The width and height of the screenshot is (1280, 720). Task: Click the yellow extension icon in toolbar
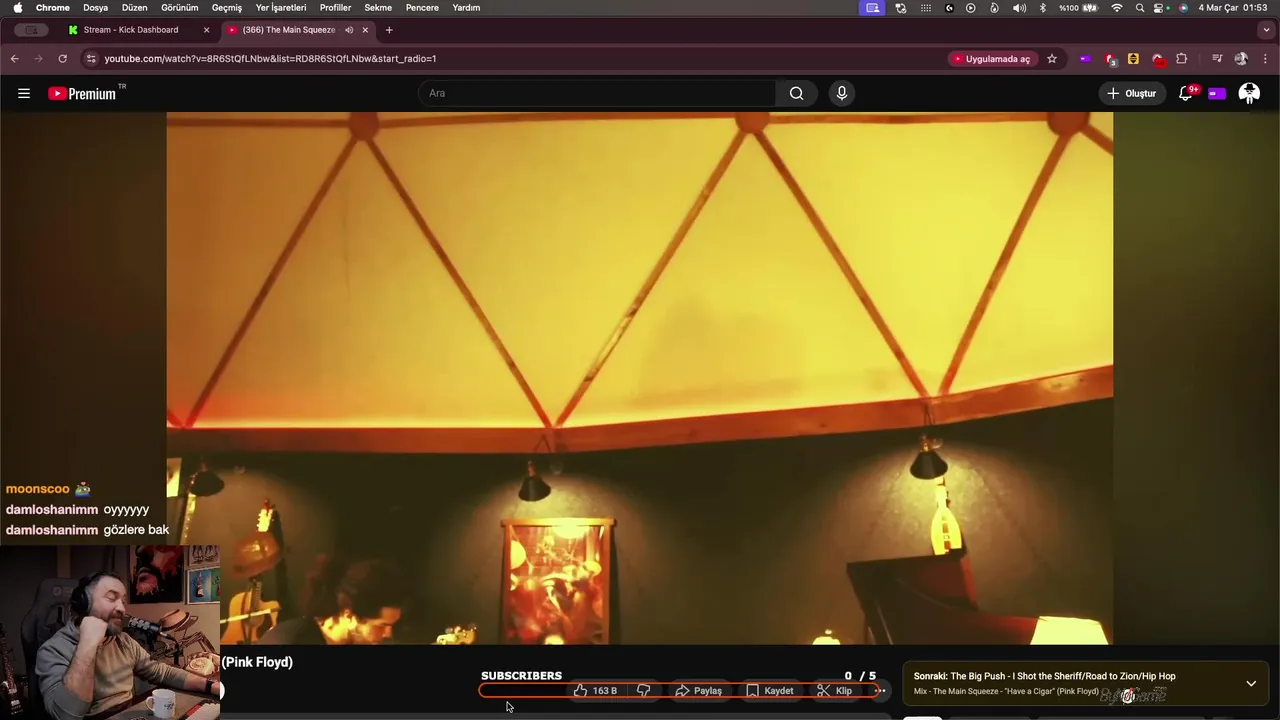(1133, 59)
